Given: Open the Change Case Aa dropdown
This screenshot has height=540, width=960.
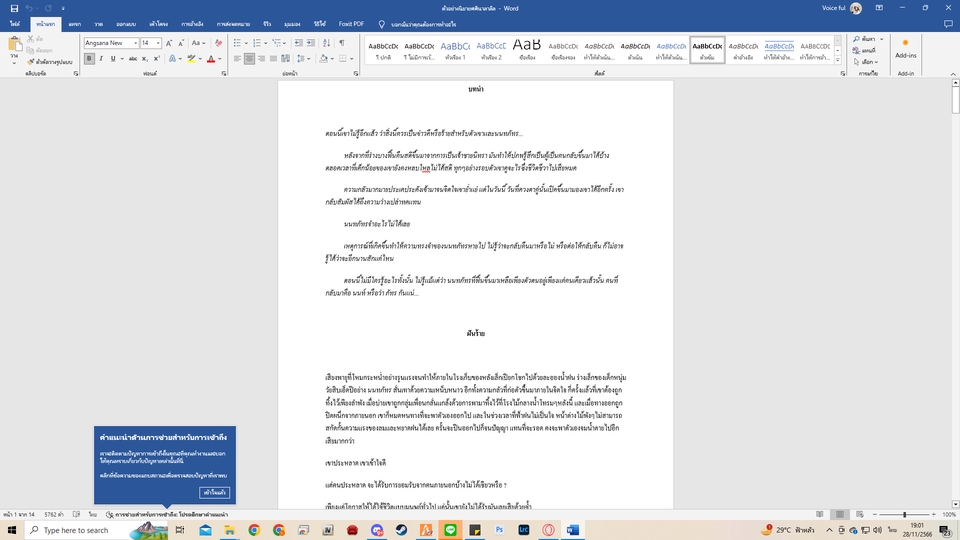Looking at the screenshot, I should [197, 43].
